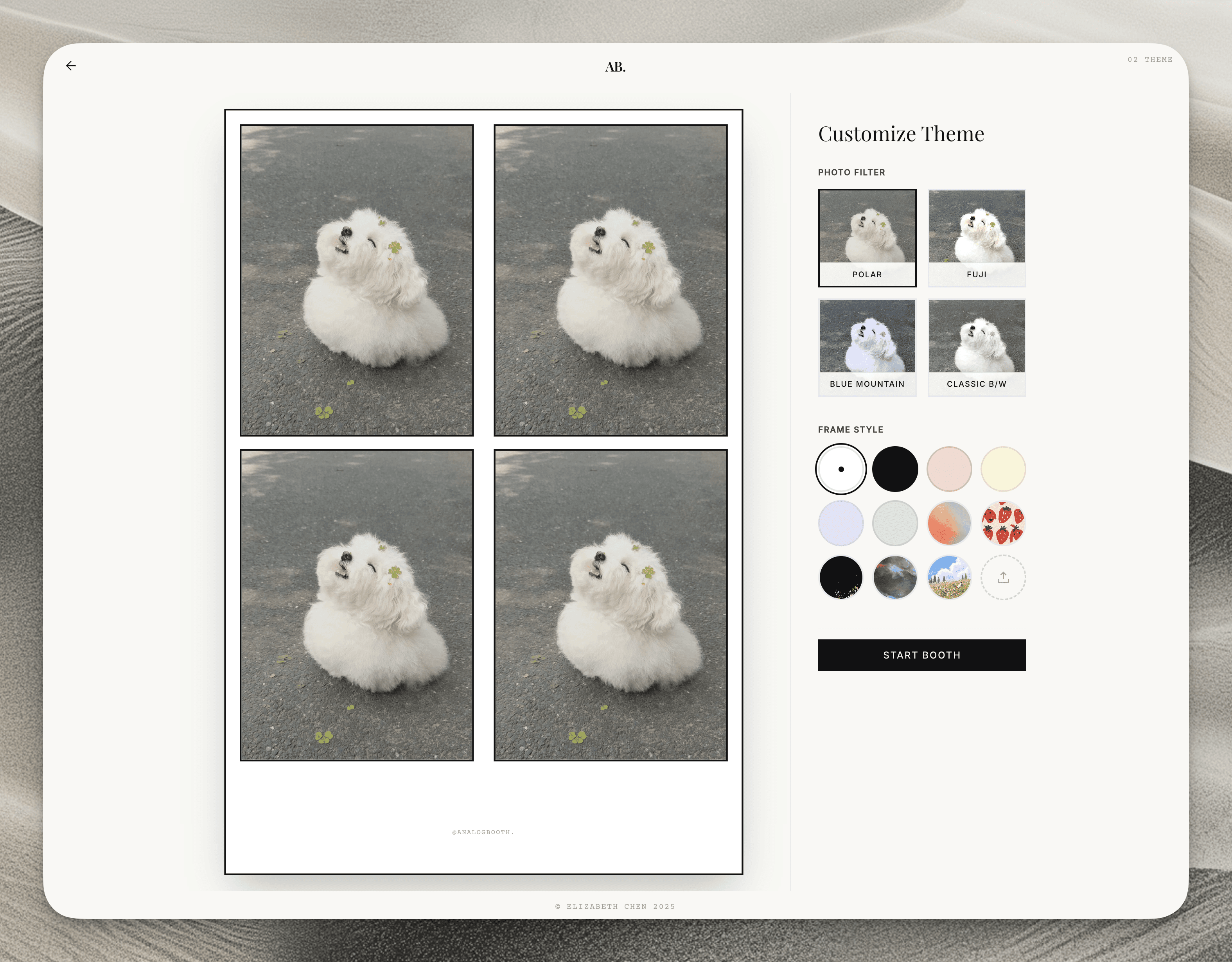Click the AB. logo

pos(615,67)
